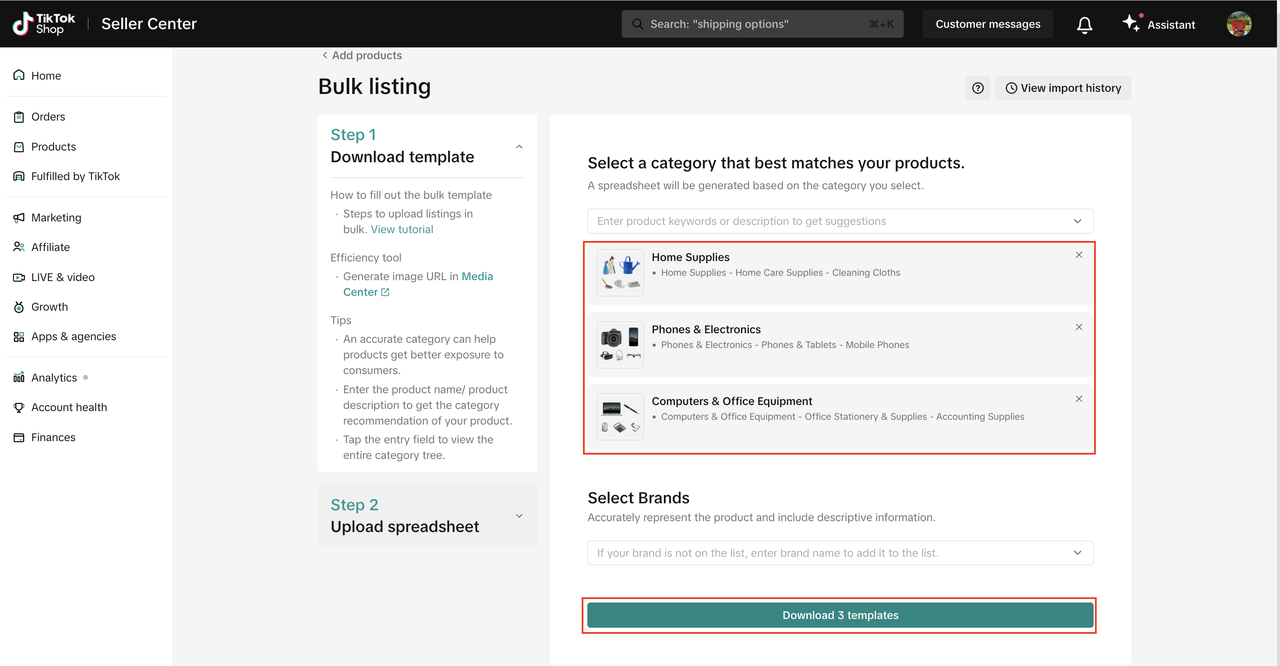
Task: Click the Account health trophy icon
Action: tap(19, 408)
